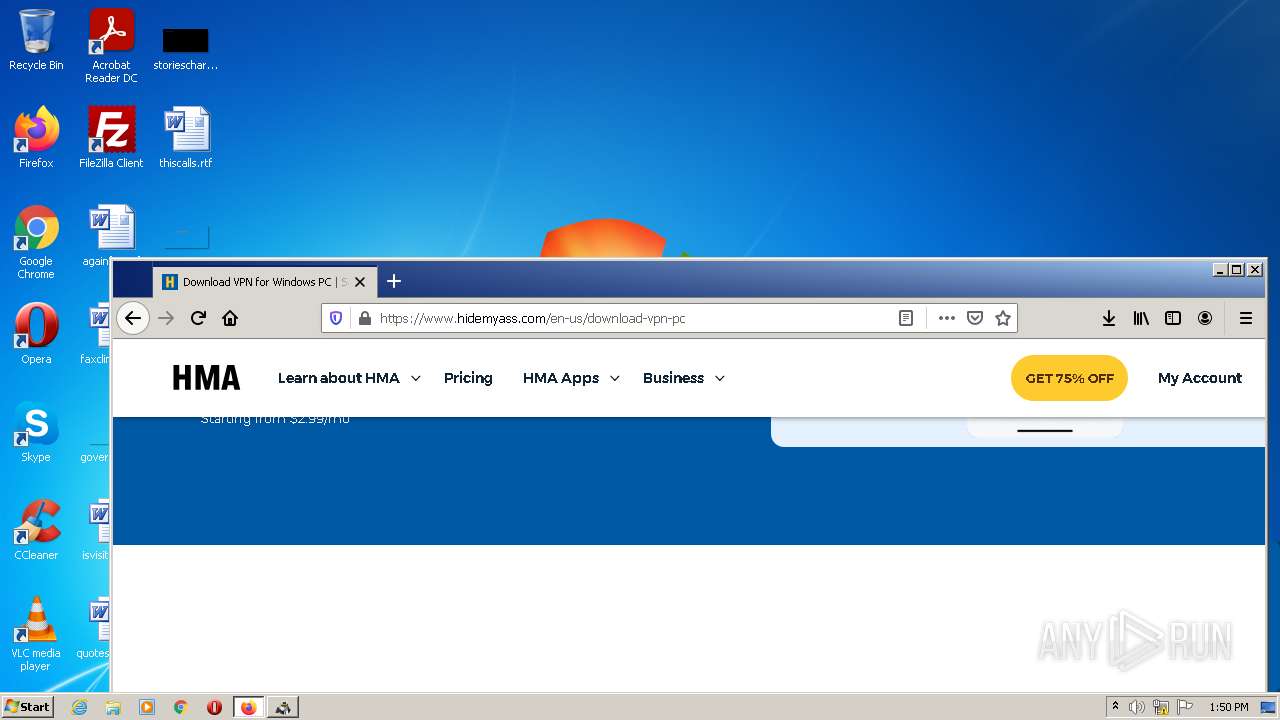This screenshot has width=1280, height=720.
Task: Open My Account link
Action: 1200,378
